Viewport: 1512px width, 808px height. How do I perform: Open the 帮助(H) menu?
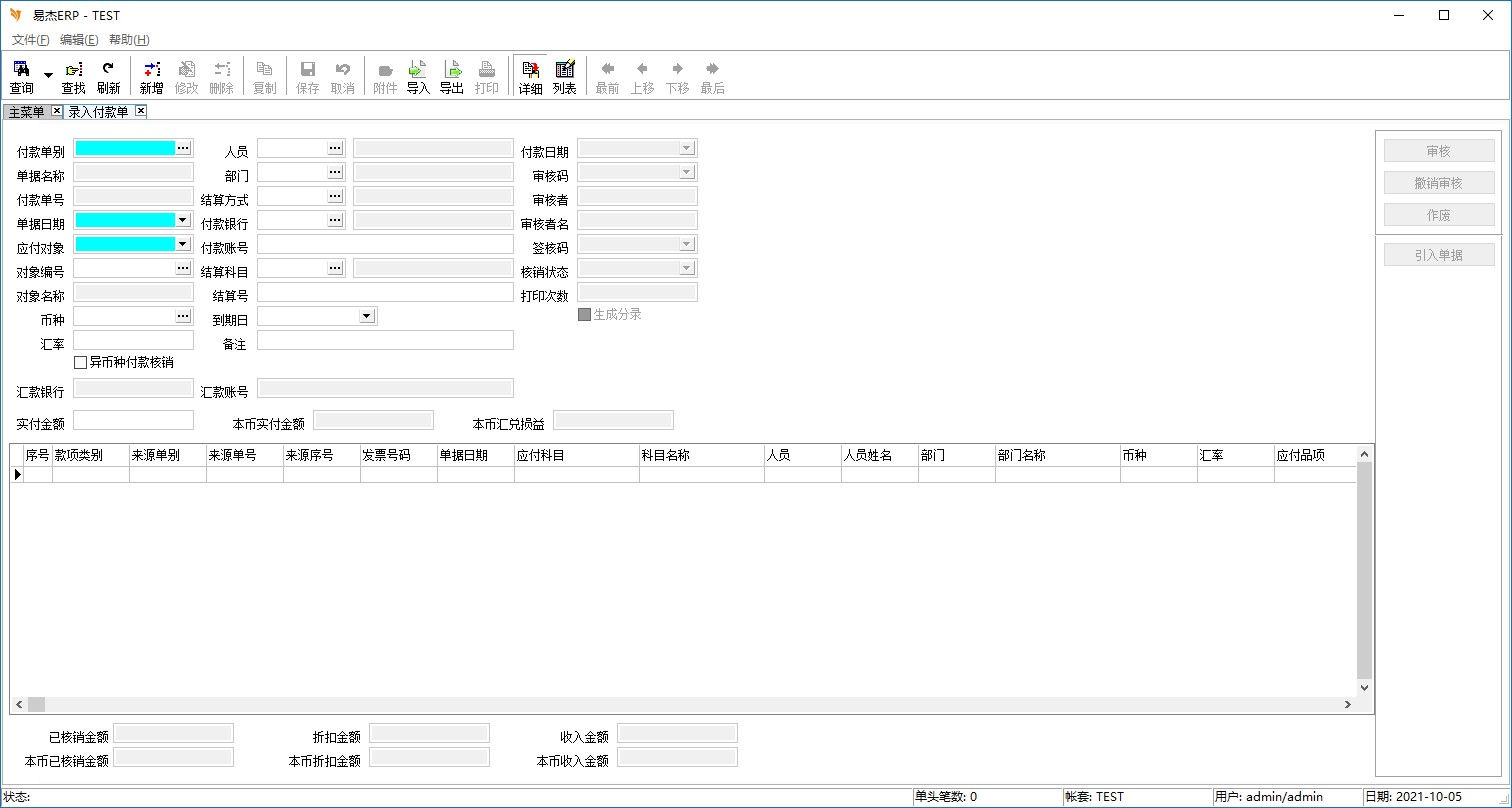point(129,40)
